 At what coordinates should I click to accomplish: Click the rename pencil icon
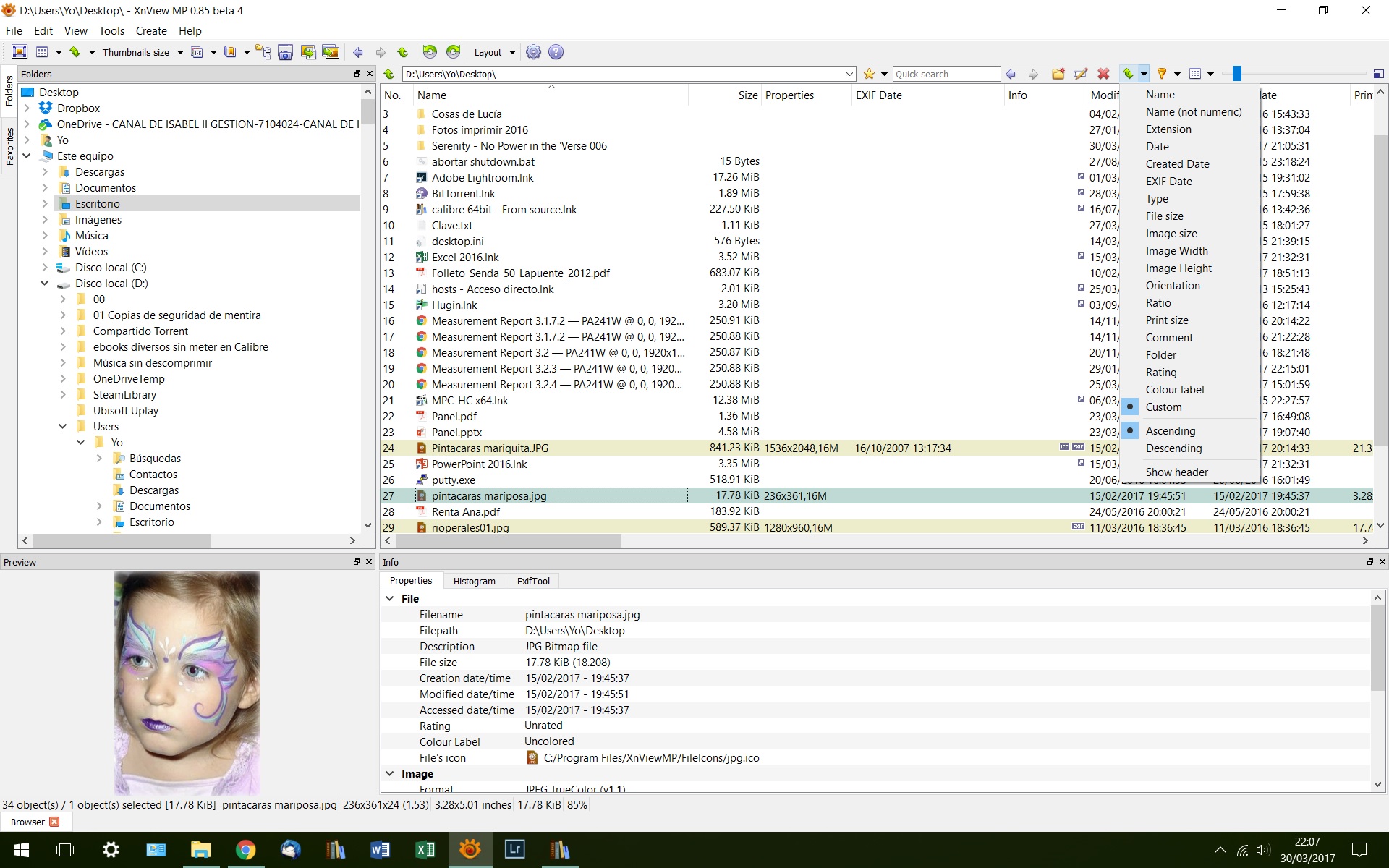(1081, 74)
